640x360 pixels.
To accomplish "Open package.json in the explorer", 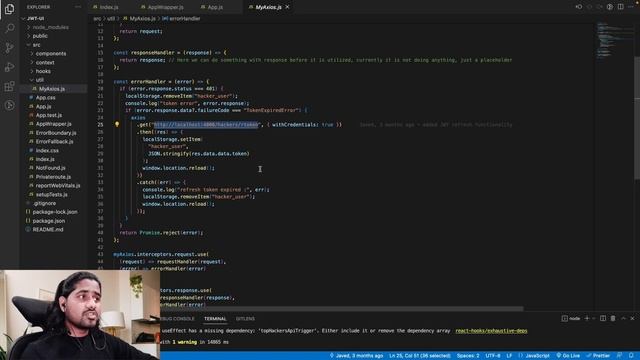I will tap(49, 221).
